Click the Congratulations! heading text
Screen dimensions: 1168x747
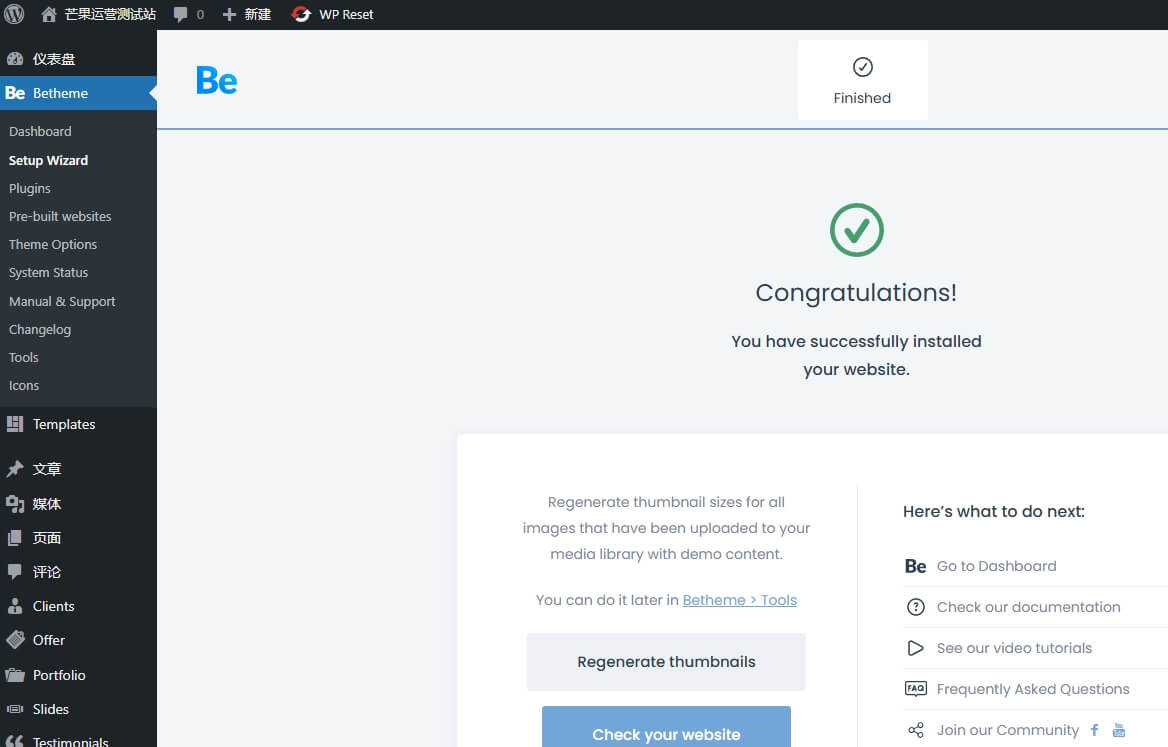(x=856, y=293)
